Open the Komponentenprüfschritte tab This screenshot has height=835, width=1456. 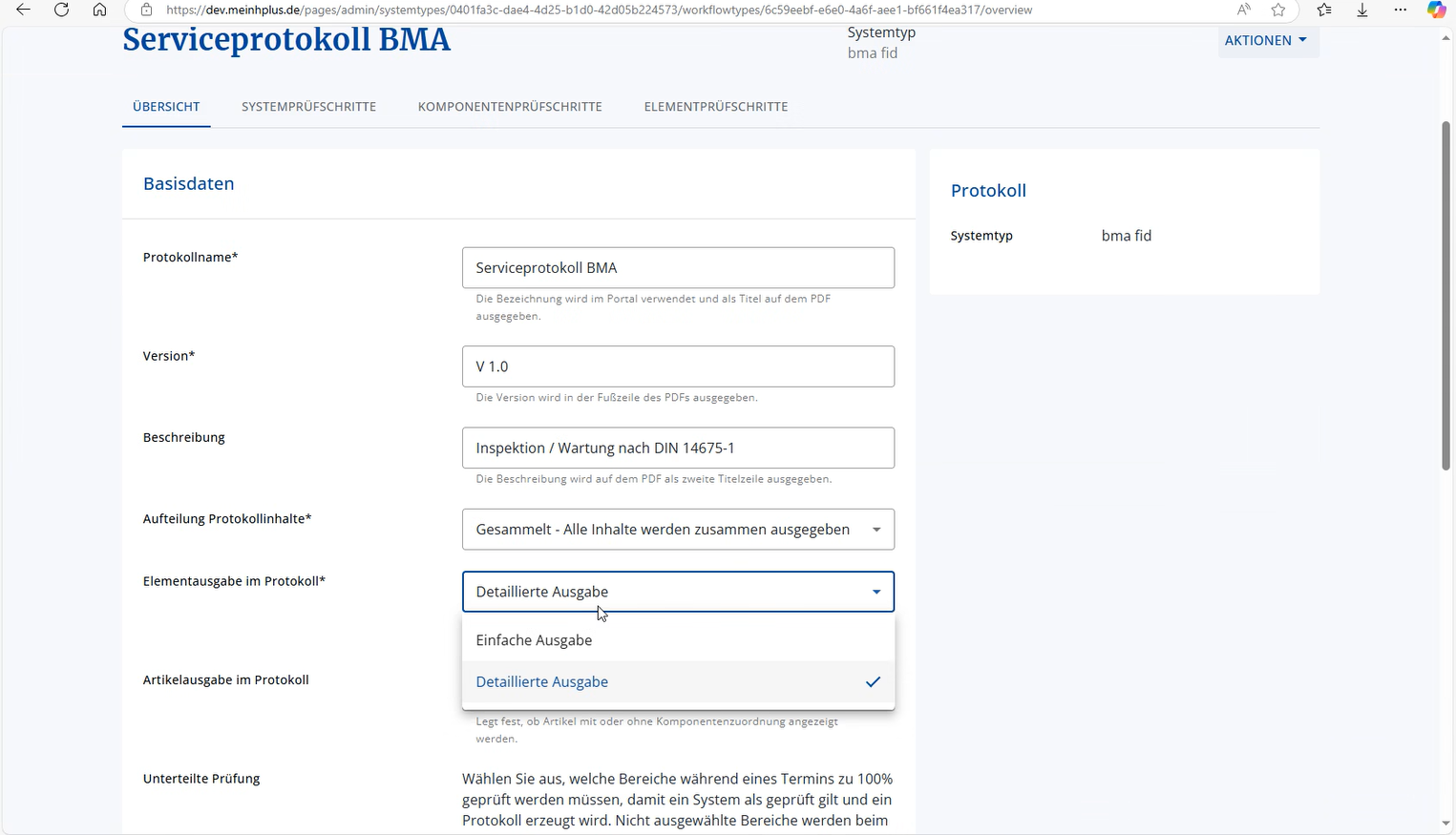tap(510, 107)
